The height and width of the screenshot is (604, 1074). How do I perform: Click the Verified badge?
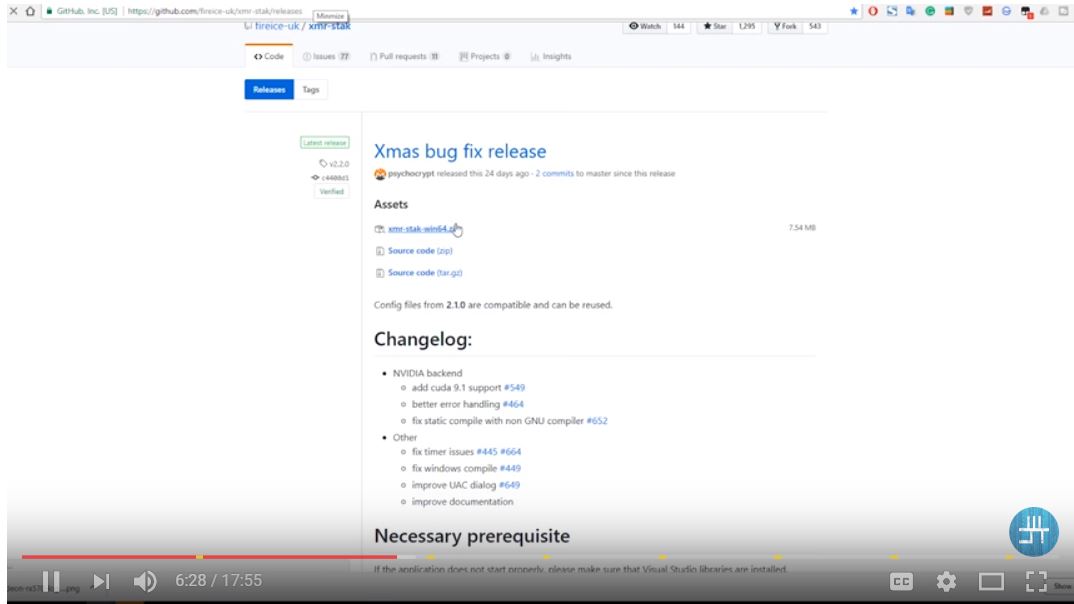(x=332, y=192)
